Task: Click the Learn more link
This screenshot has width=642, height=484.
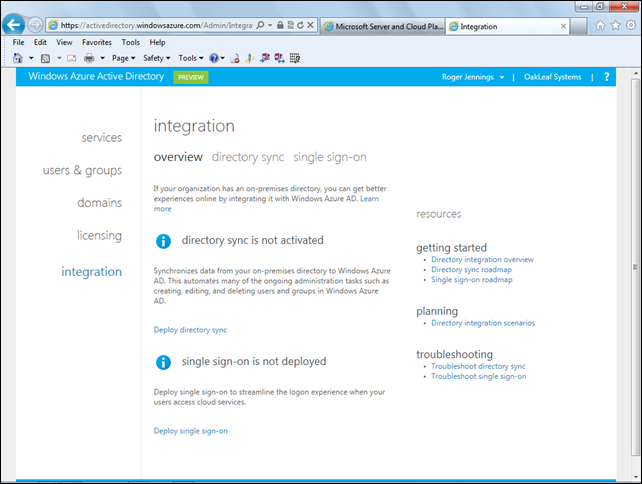Action: click(x=369, y=199)
